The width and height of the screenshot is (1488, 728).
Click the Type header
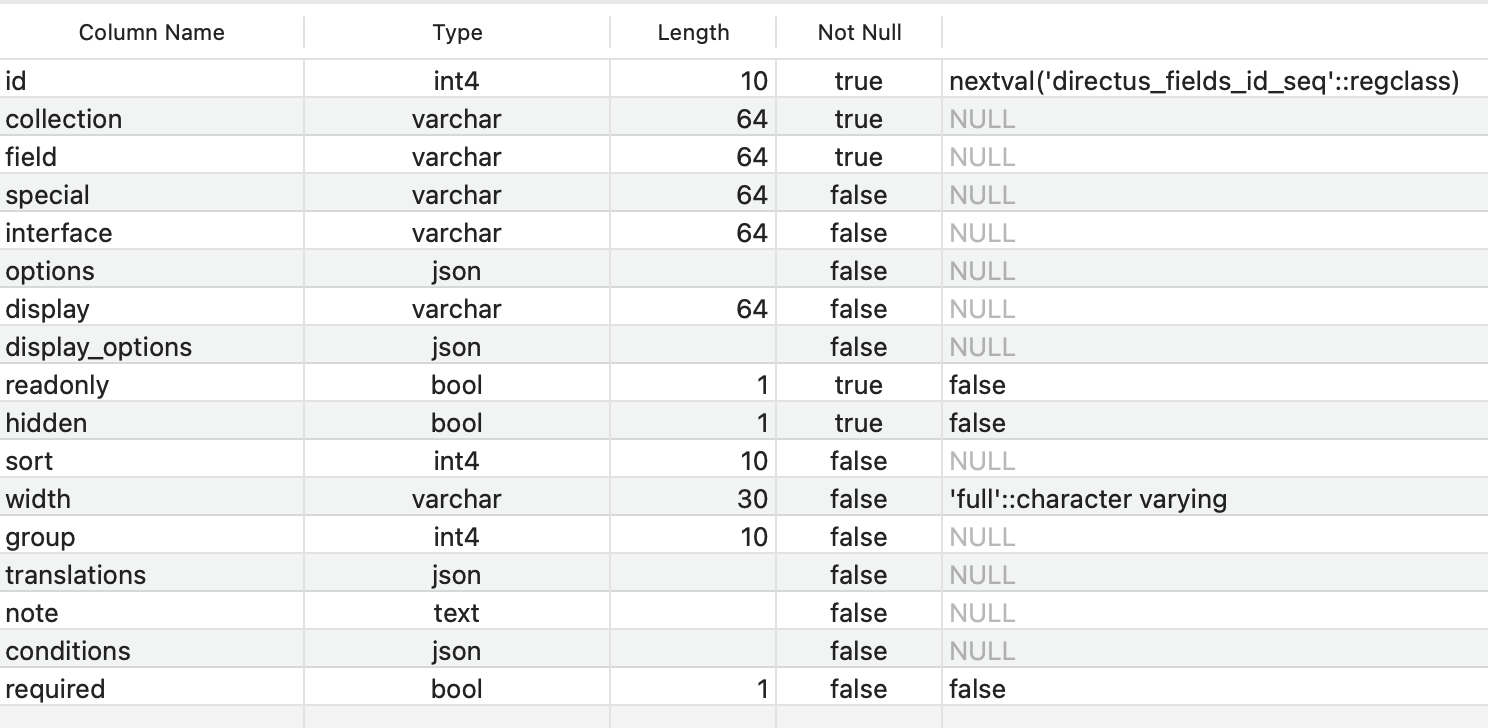point(457,32)
